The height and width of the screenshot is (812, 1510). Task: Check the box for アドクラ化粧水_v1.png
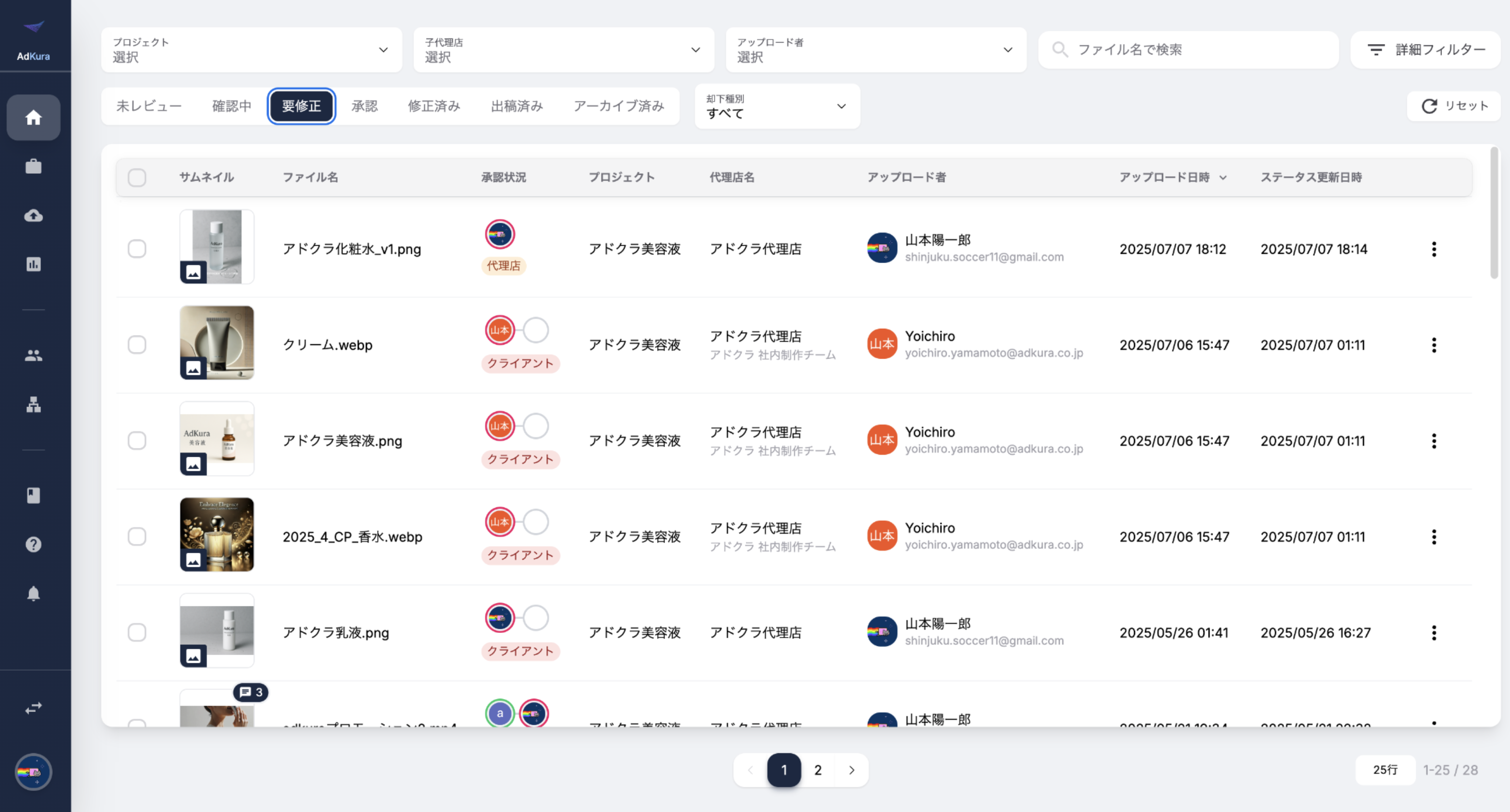137,249
